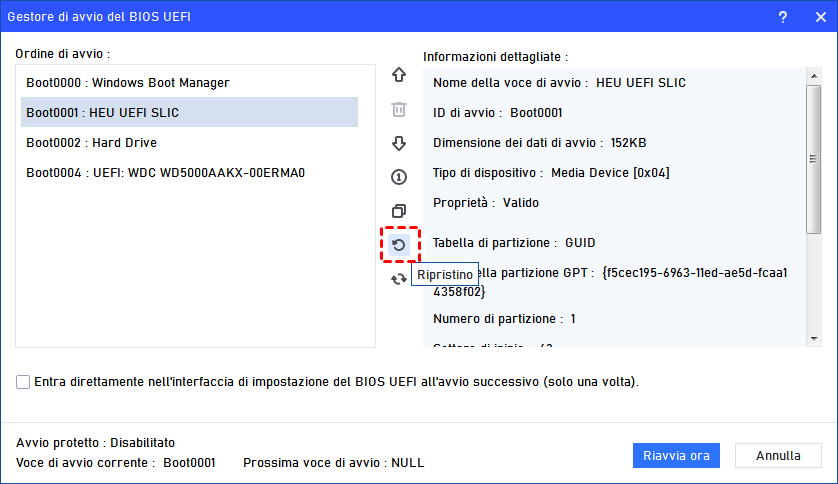Viewport: 838px width, 484px height.
Task: Click the move-up arrow icon
Action: [x=399, y=75]
